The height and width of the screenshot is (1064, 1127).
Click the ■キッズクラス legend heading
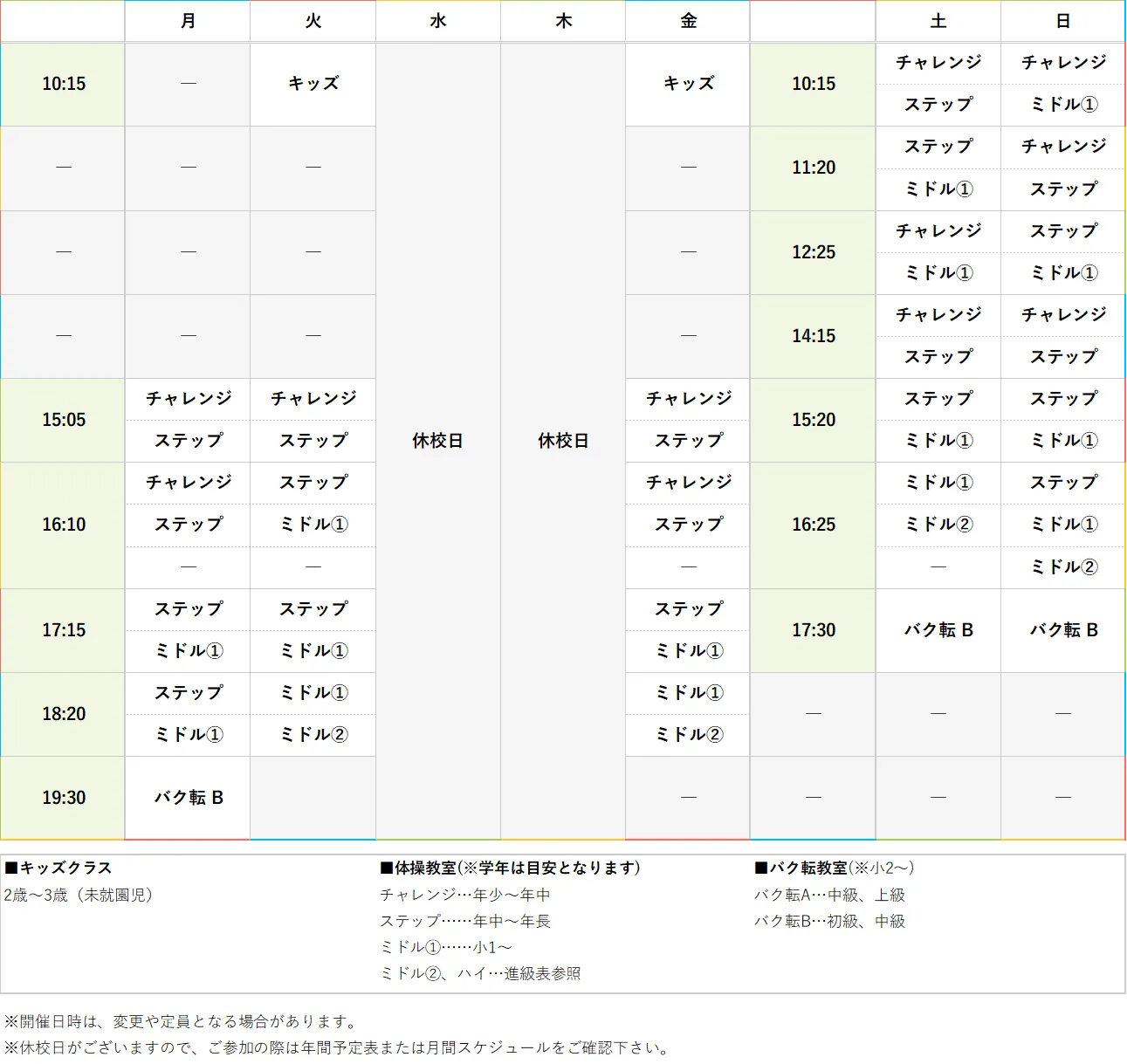pos(58,868)
